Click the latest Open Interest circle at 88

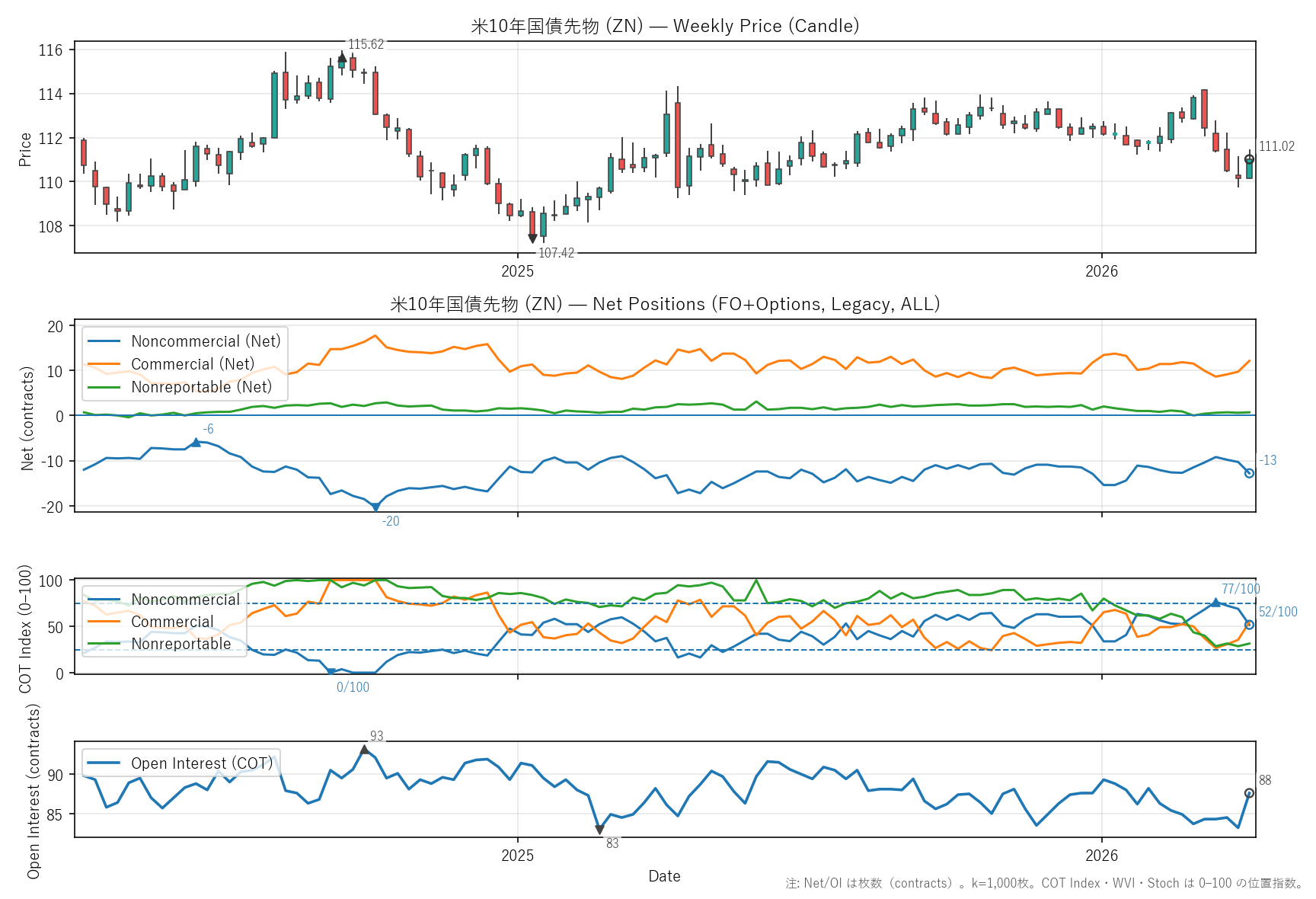coord(1249,793)
